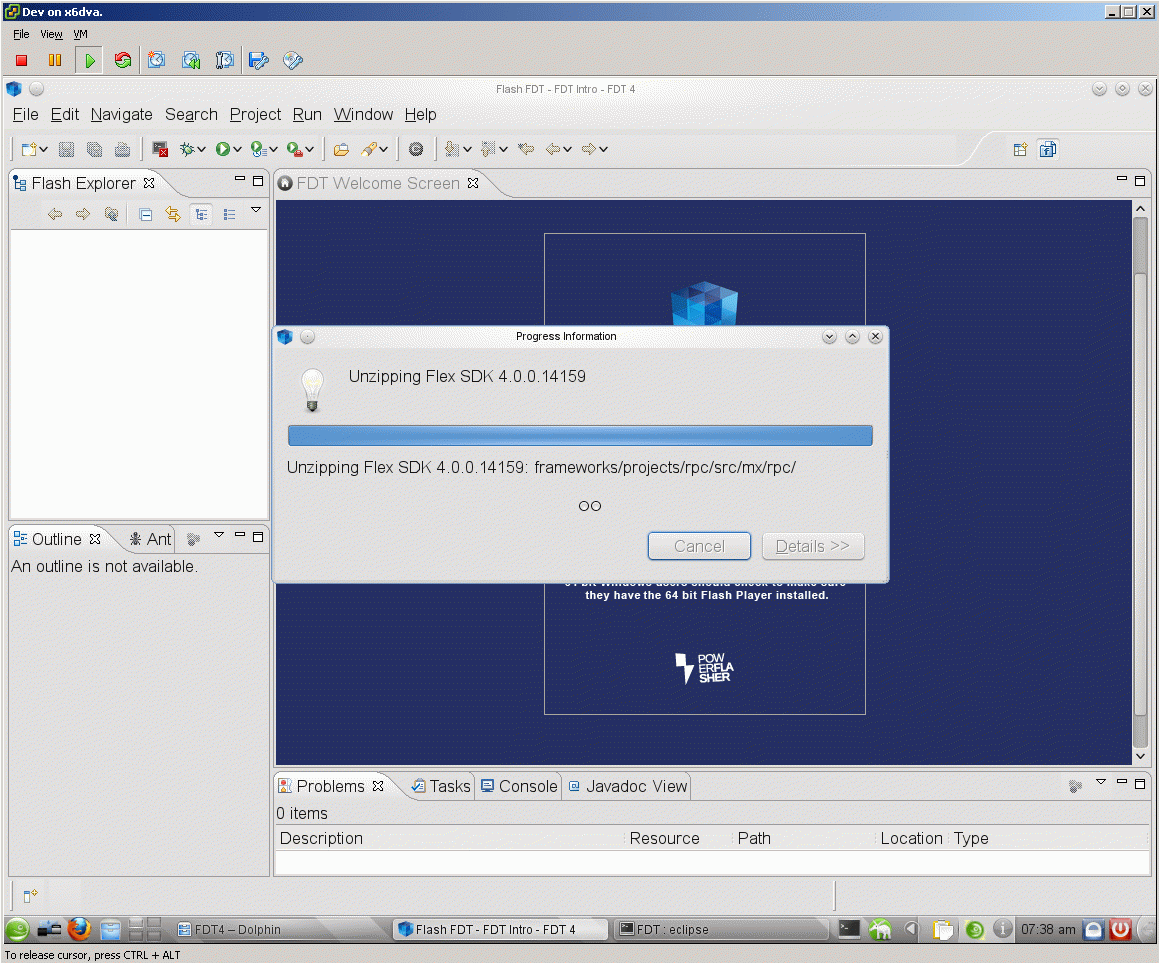Click Back arrow in Flash Explorer

tap(55, 214)
